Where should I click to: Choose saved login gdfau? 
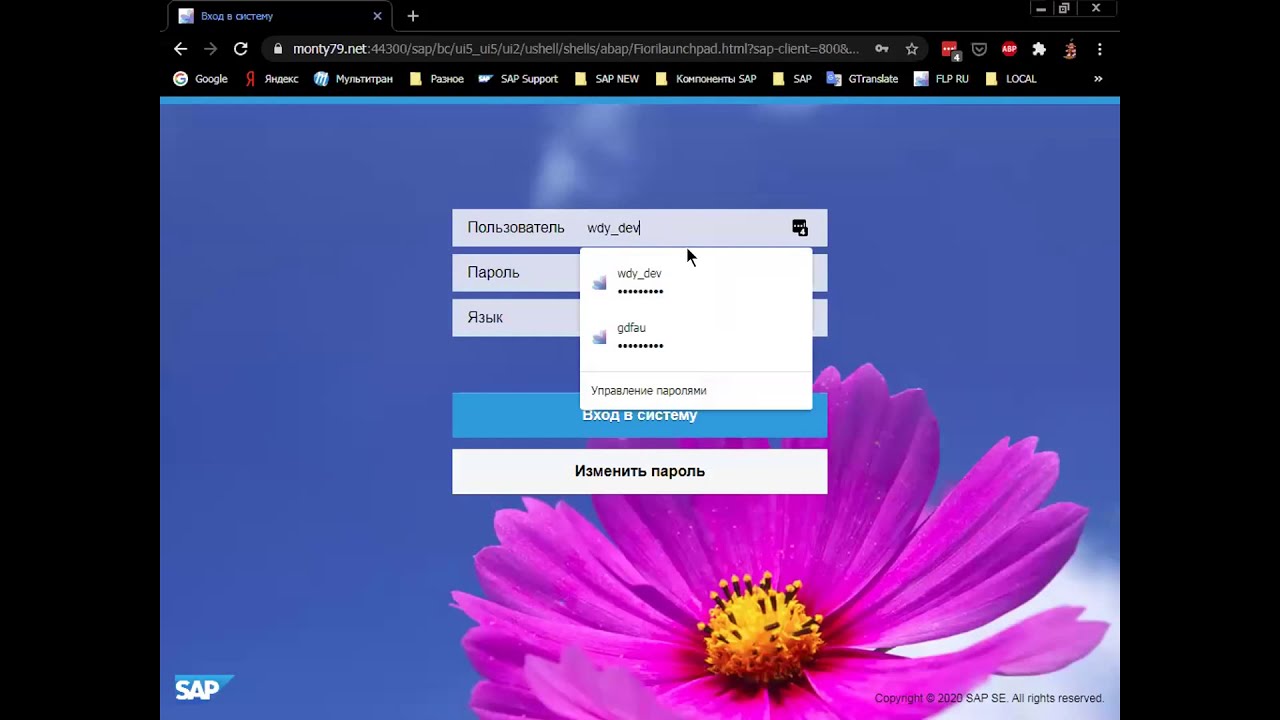(696, 336)
